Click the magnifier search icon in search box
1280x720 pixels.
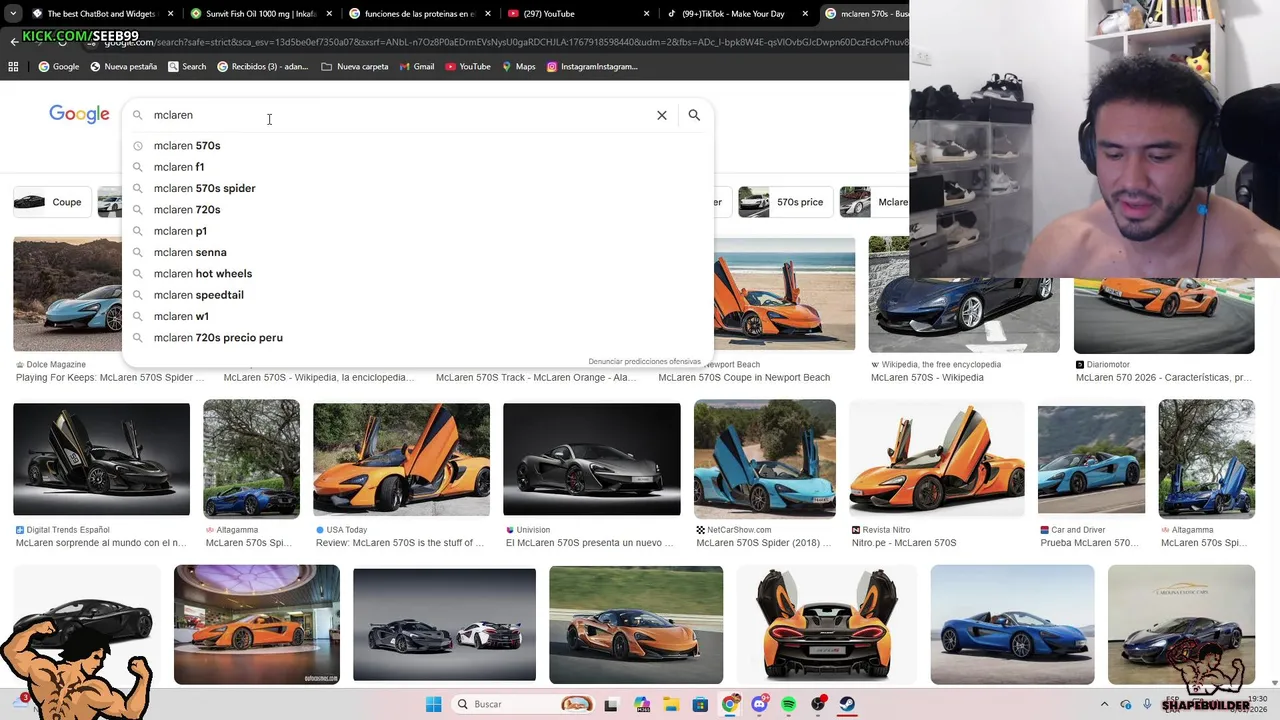click(x=694, y=115)
